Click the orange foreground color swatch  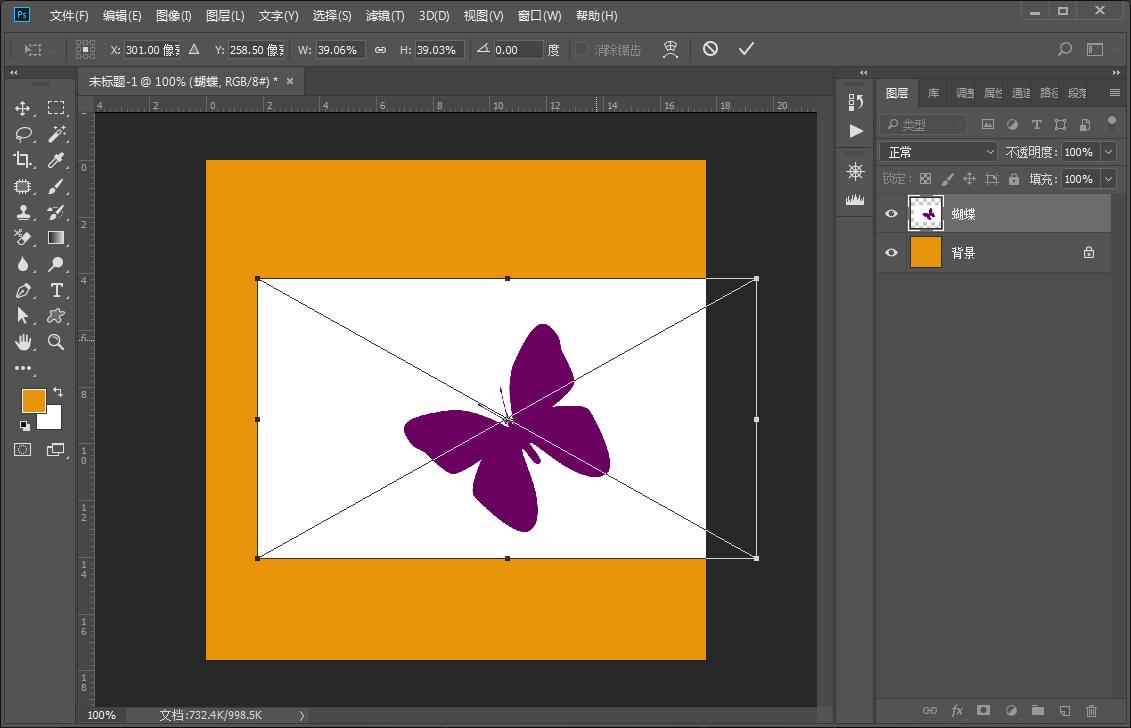pyautogui.click(x=33, y=400)
